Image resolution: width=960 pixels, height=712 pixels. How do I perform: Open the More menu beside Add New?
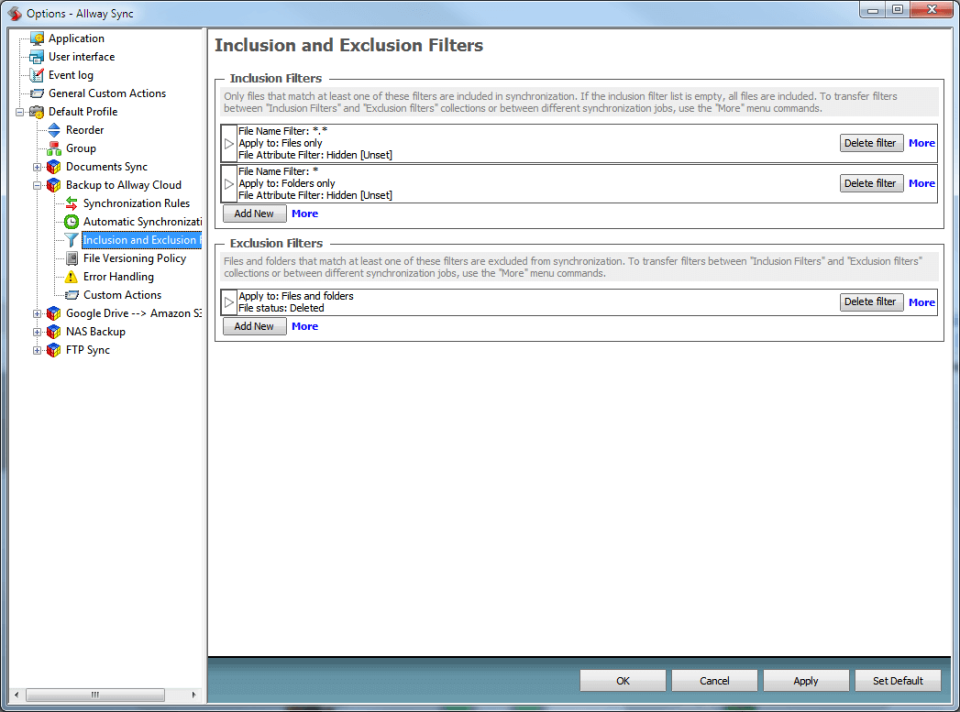coord(304,213)
